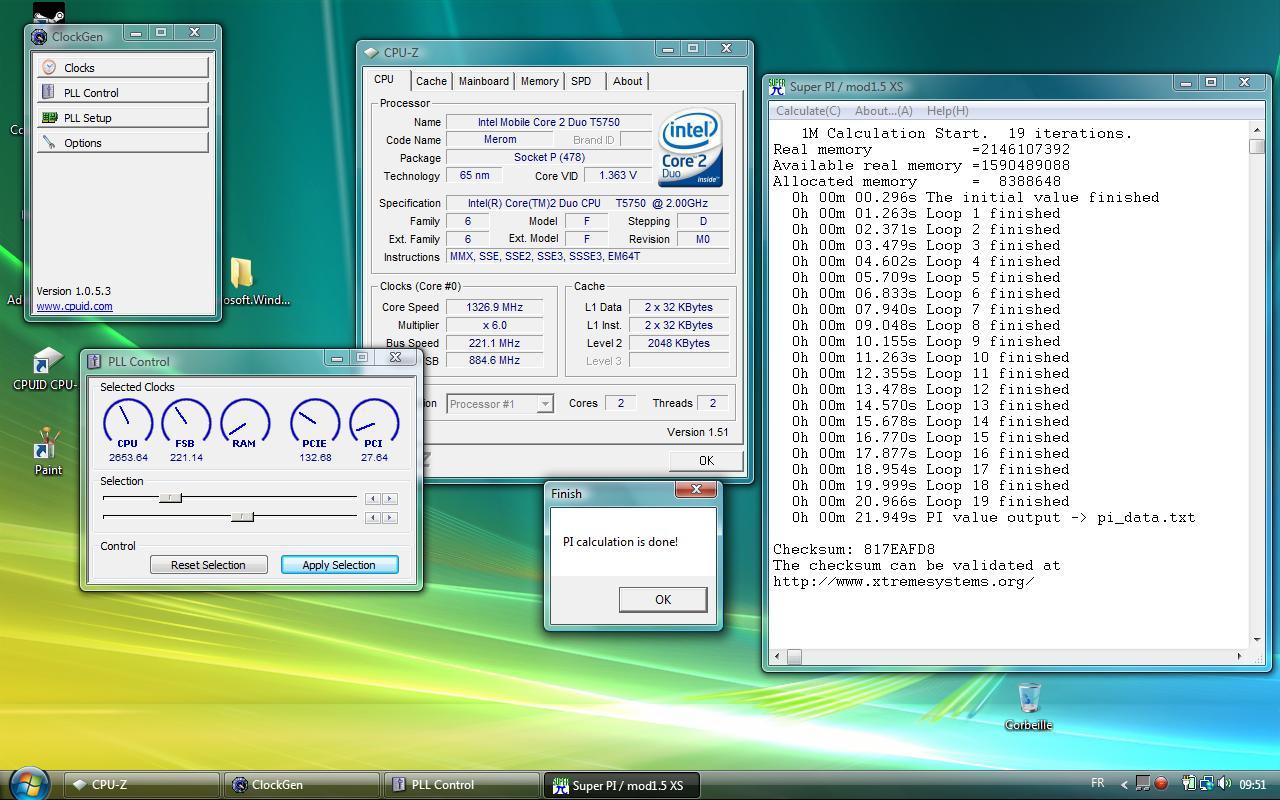
Task: Switch to the Cache tab in CPU-Z
Action: click(431, 81)
